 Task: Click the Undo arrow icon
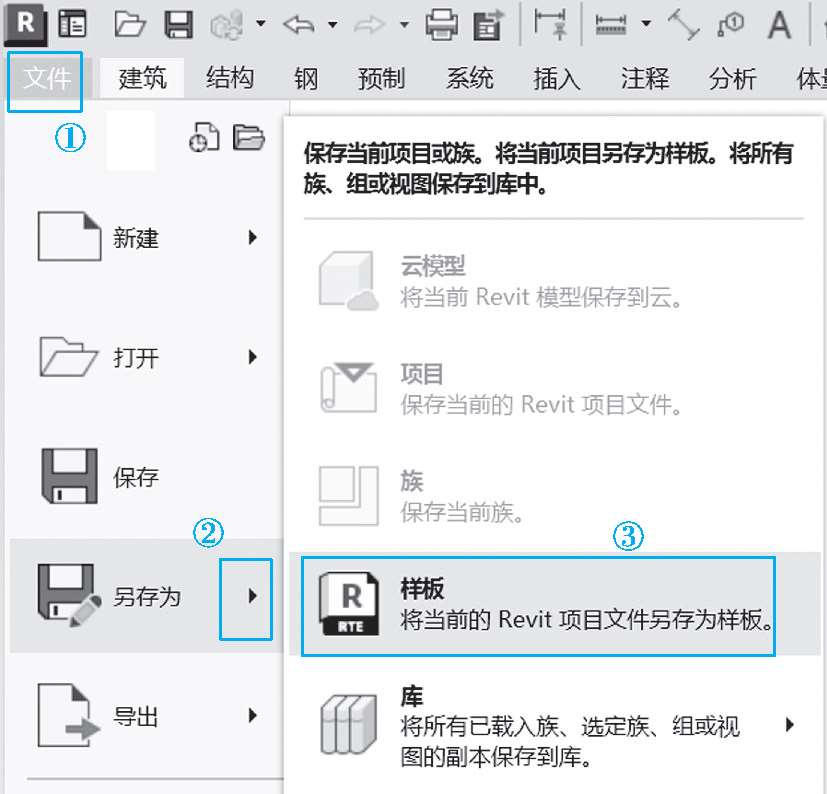coord(299,25)
